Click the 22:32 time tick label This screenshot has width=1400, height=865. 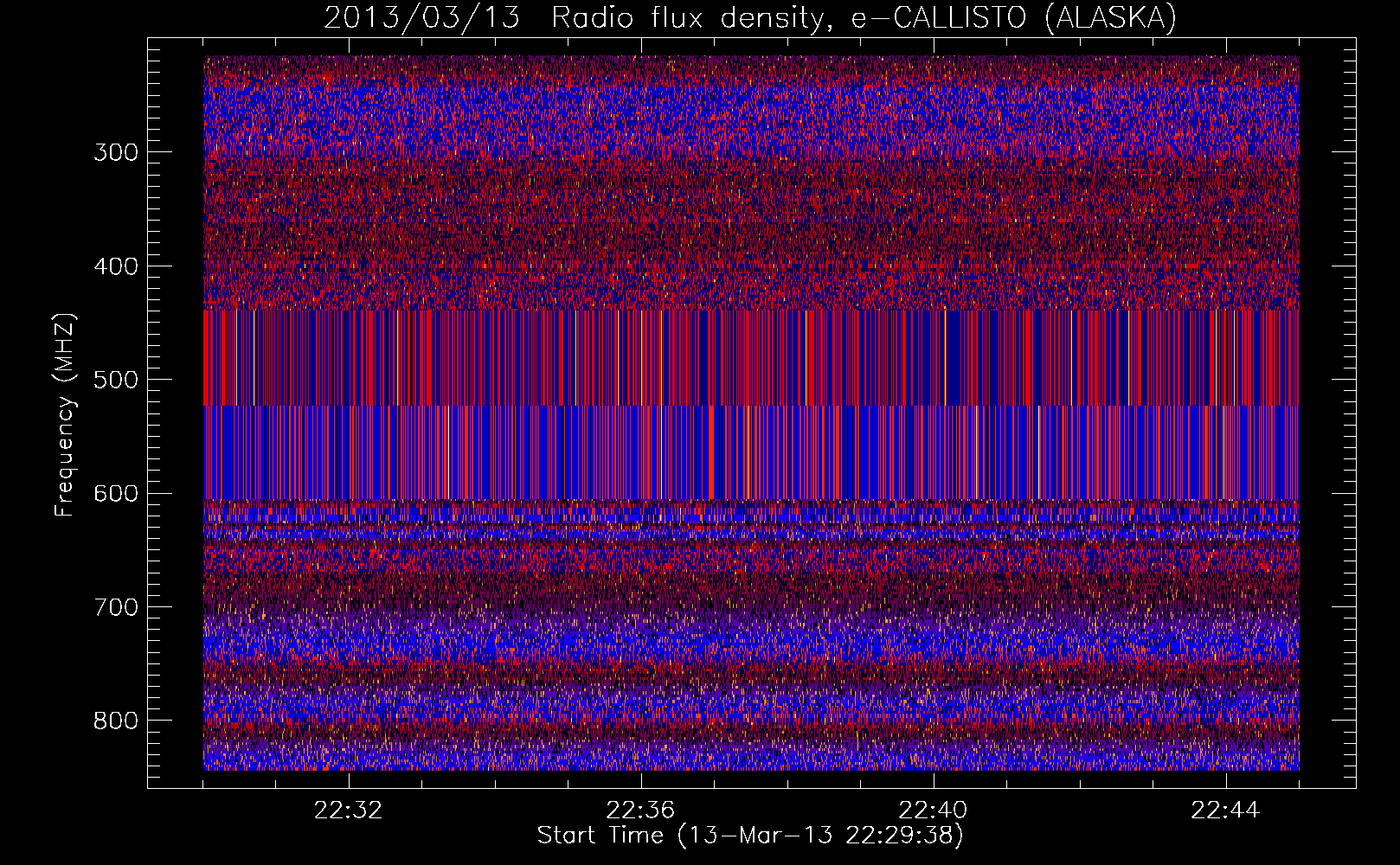[348, 811]
